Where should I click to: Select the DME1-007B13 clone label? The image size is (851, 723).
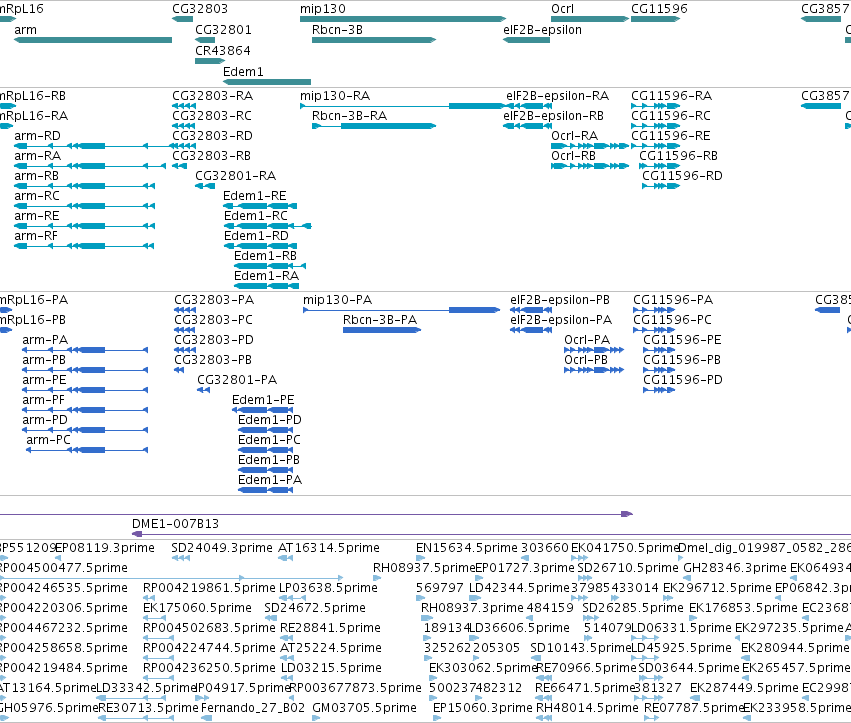pyautogui.click(x=175, y=524)
